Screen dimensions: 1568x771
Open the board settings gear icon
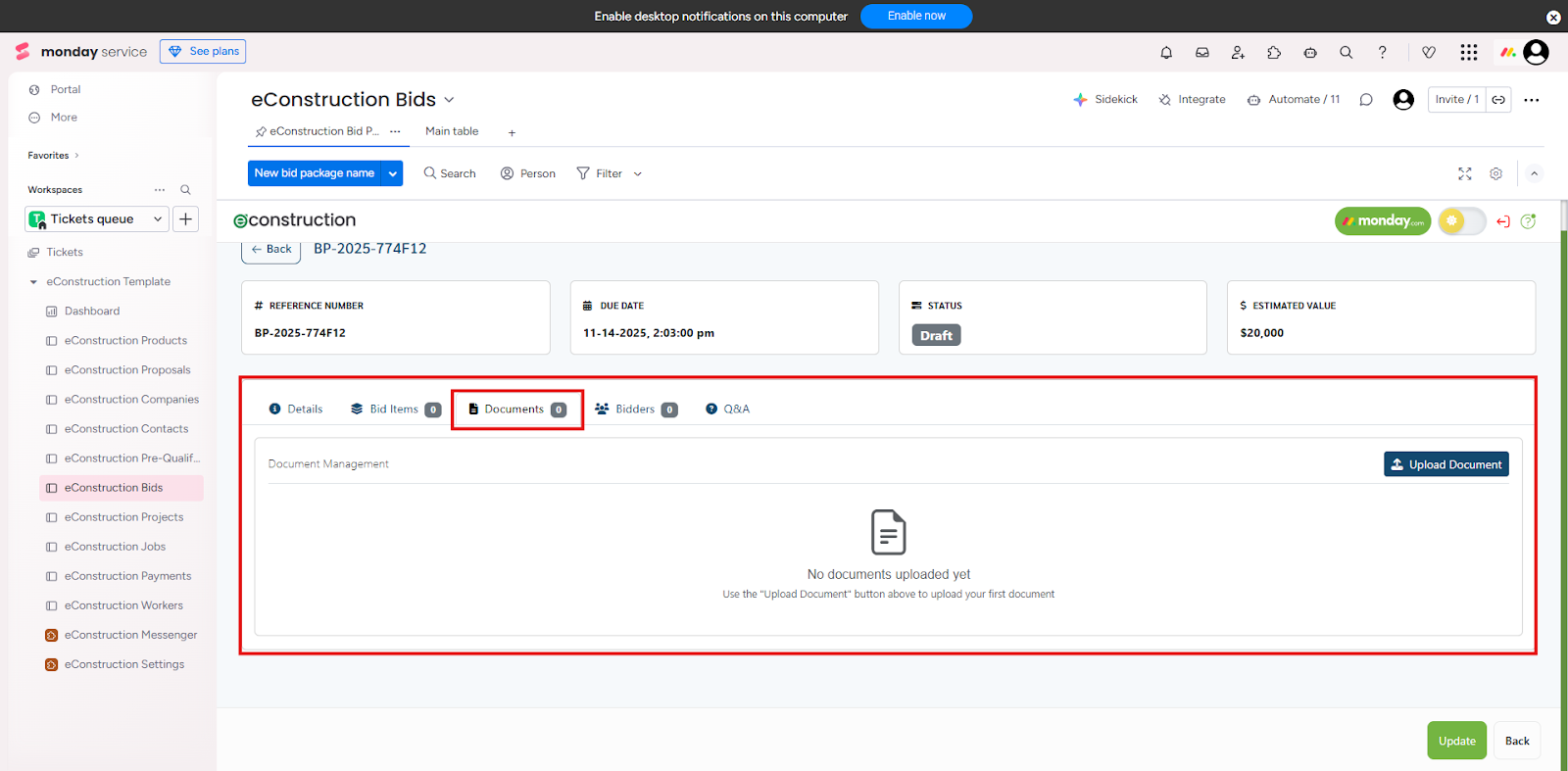tap(1495, 173)
